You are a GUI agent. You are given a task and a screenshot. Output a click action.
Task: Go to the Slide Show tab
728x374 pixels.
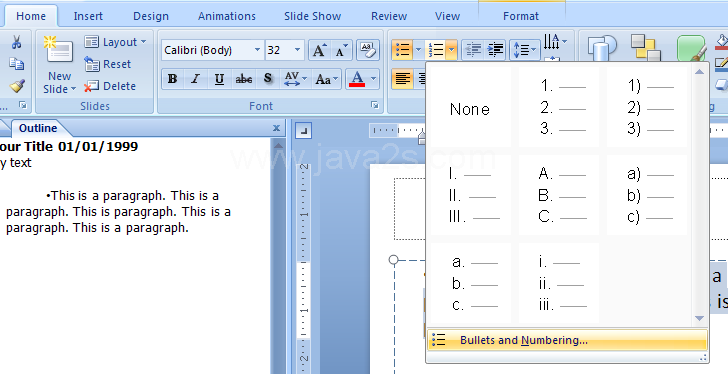coord(312,16)
